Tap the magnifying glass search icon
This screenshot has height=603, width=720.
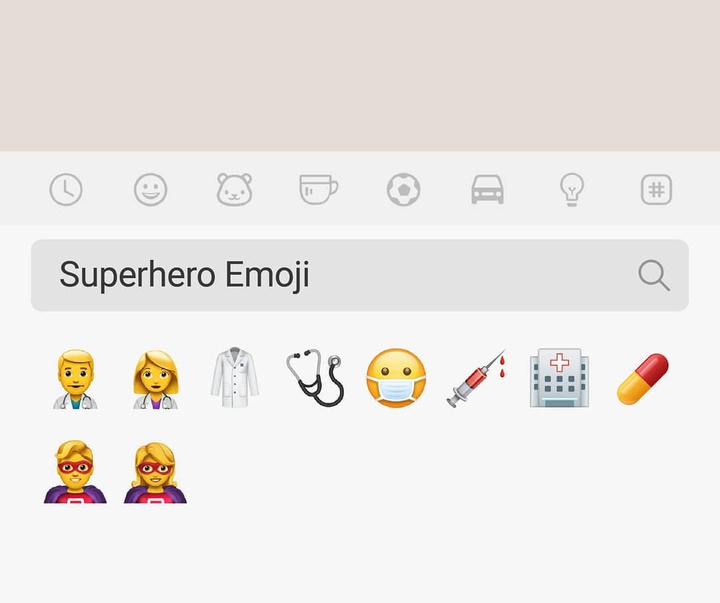654,275
